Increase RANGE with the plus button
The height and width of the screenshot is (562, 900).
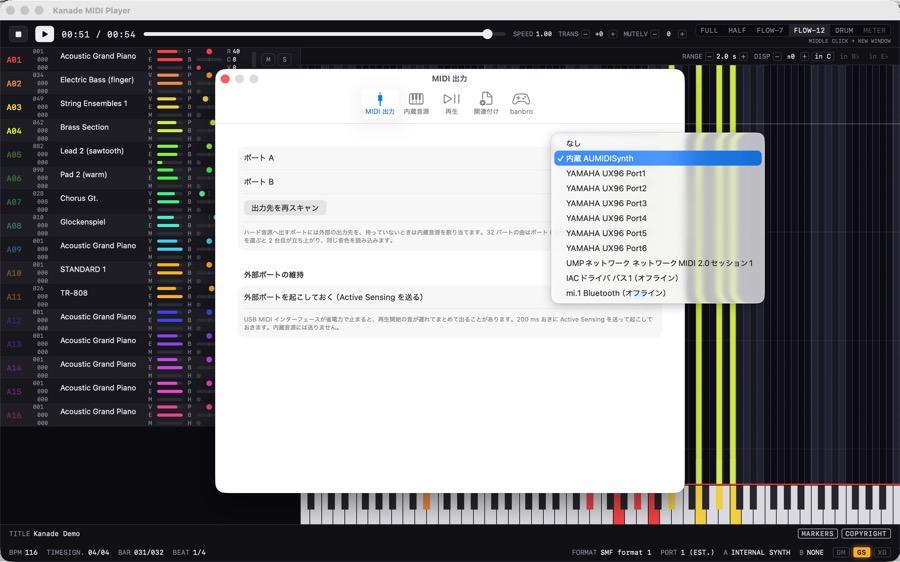click(x=743, y=56)
